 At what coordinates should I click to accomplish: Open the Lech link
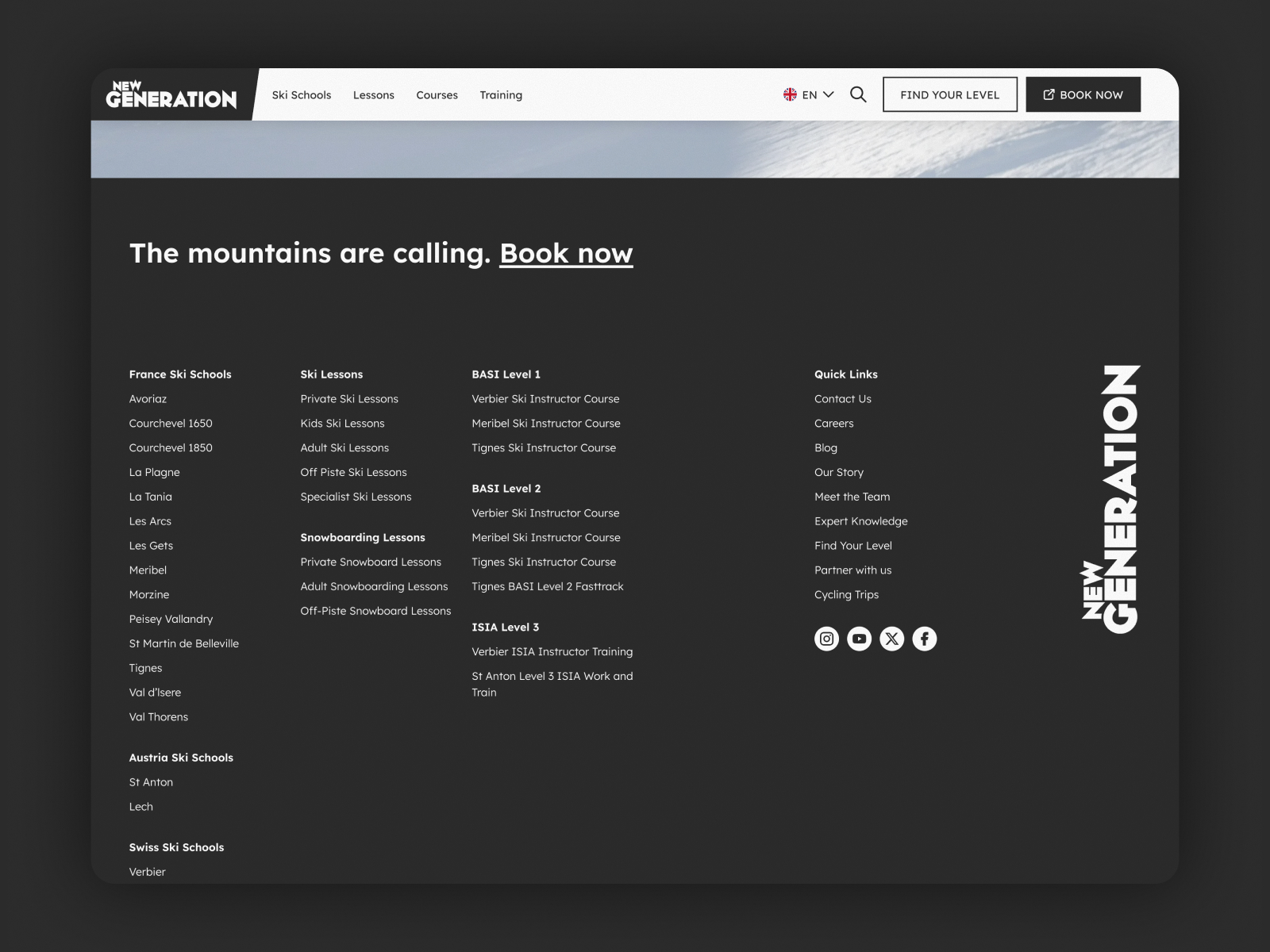click(141, 808)
